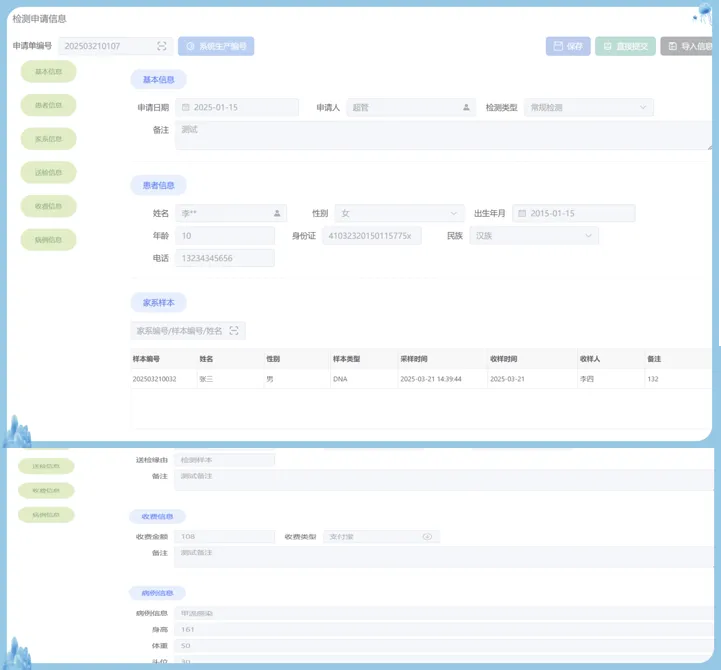Select the green 家系信息 sidebar button
This screenshot has width=722, height=670.
tap(48, 139)
